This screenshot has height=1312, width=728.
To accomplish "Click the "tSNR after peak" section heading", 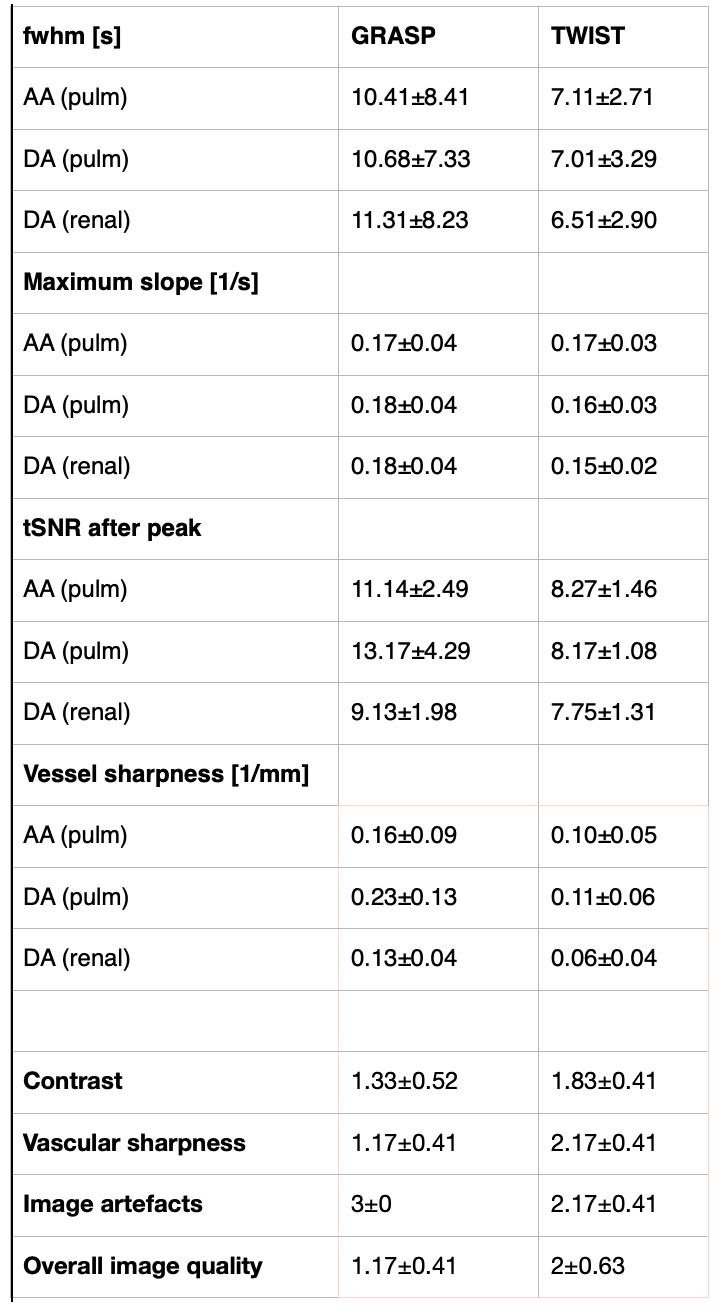I will tap(112, 528).
